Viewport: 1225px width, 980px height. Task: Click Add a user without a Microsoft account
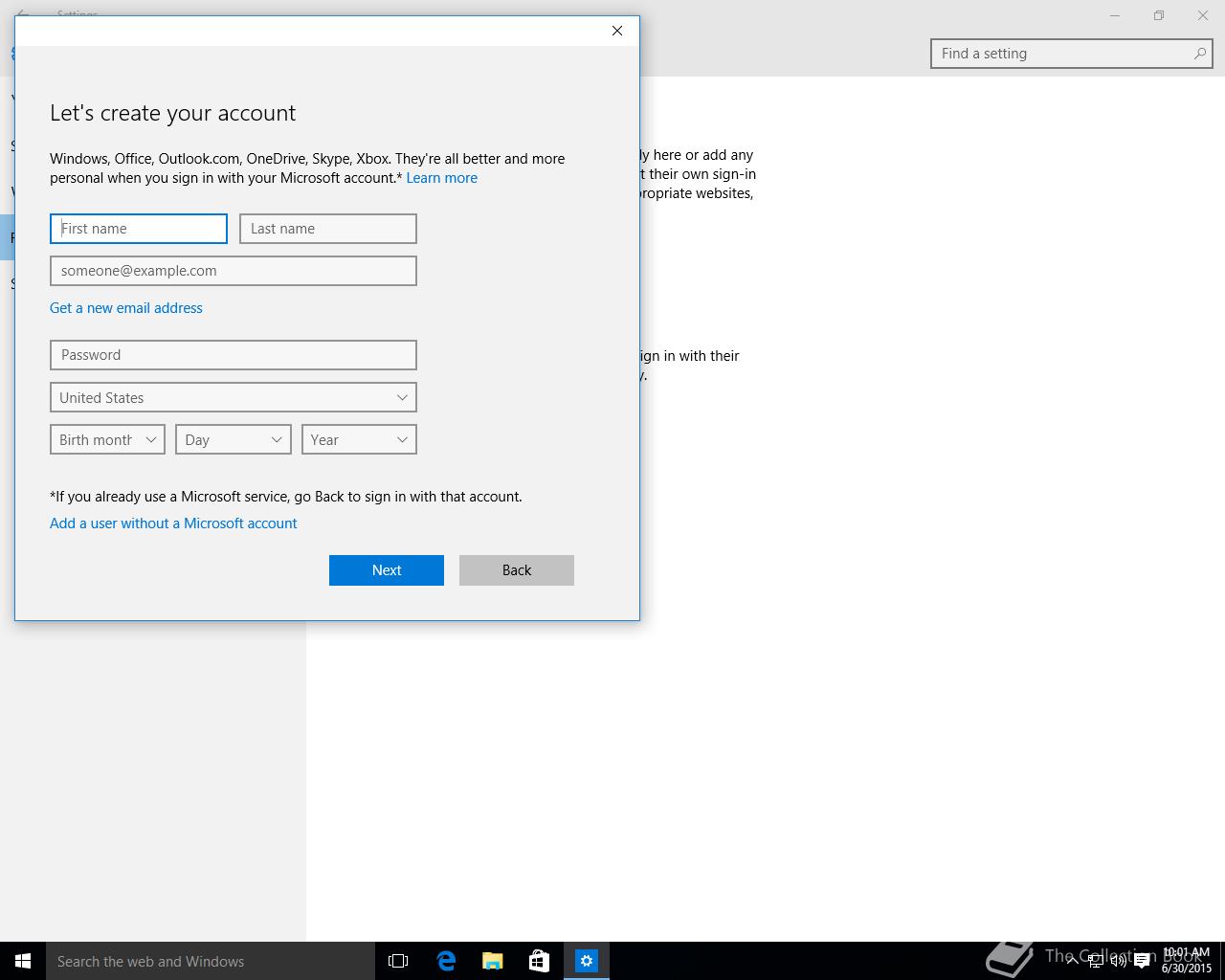[x=173, y=523]
